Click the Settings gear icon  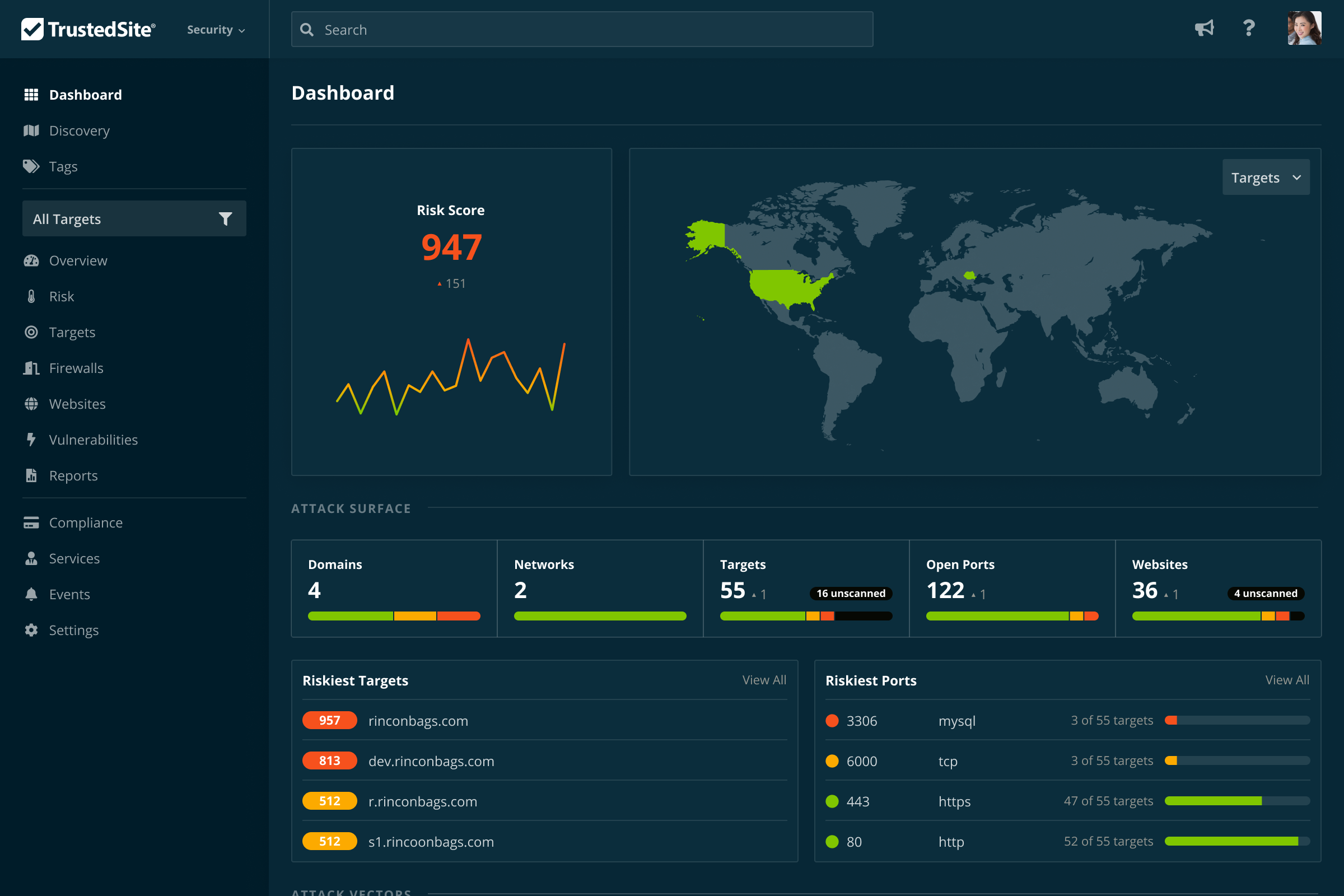point(31,629)
